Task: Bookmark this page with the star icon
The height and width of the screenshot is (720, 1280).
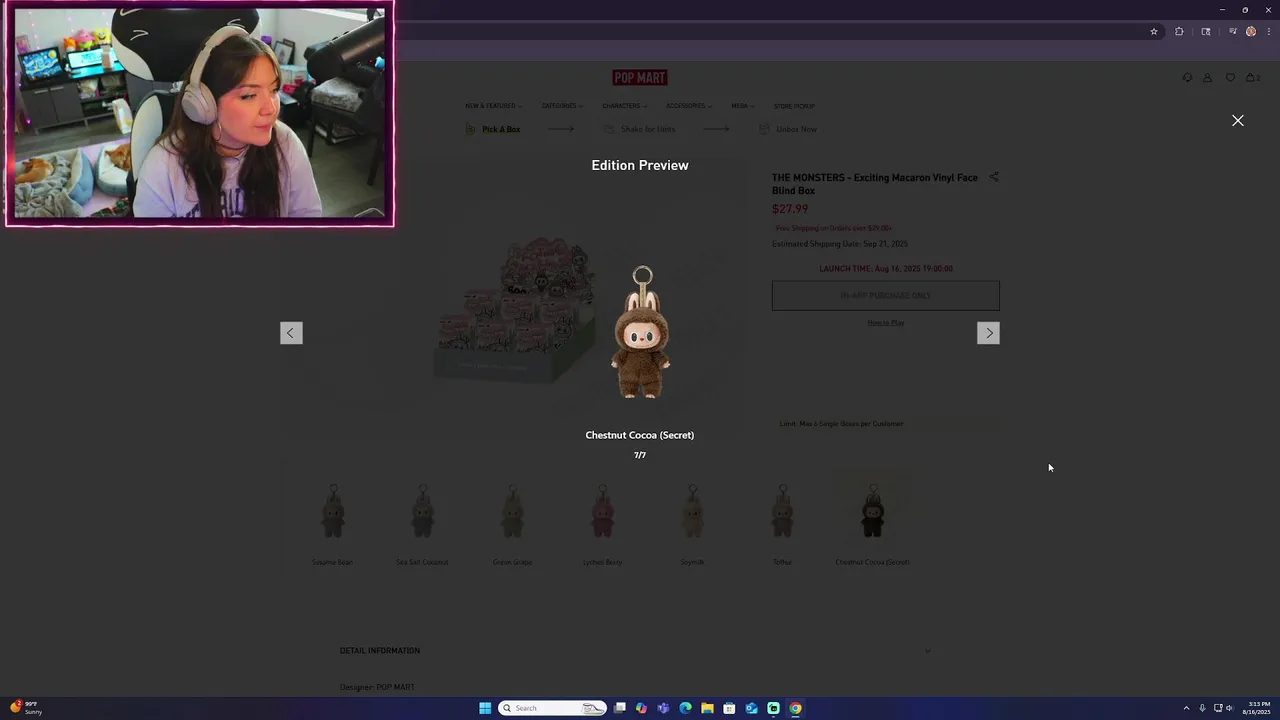Action: [1153, 31]
